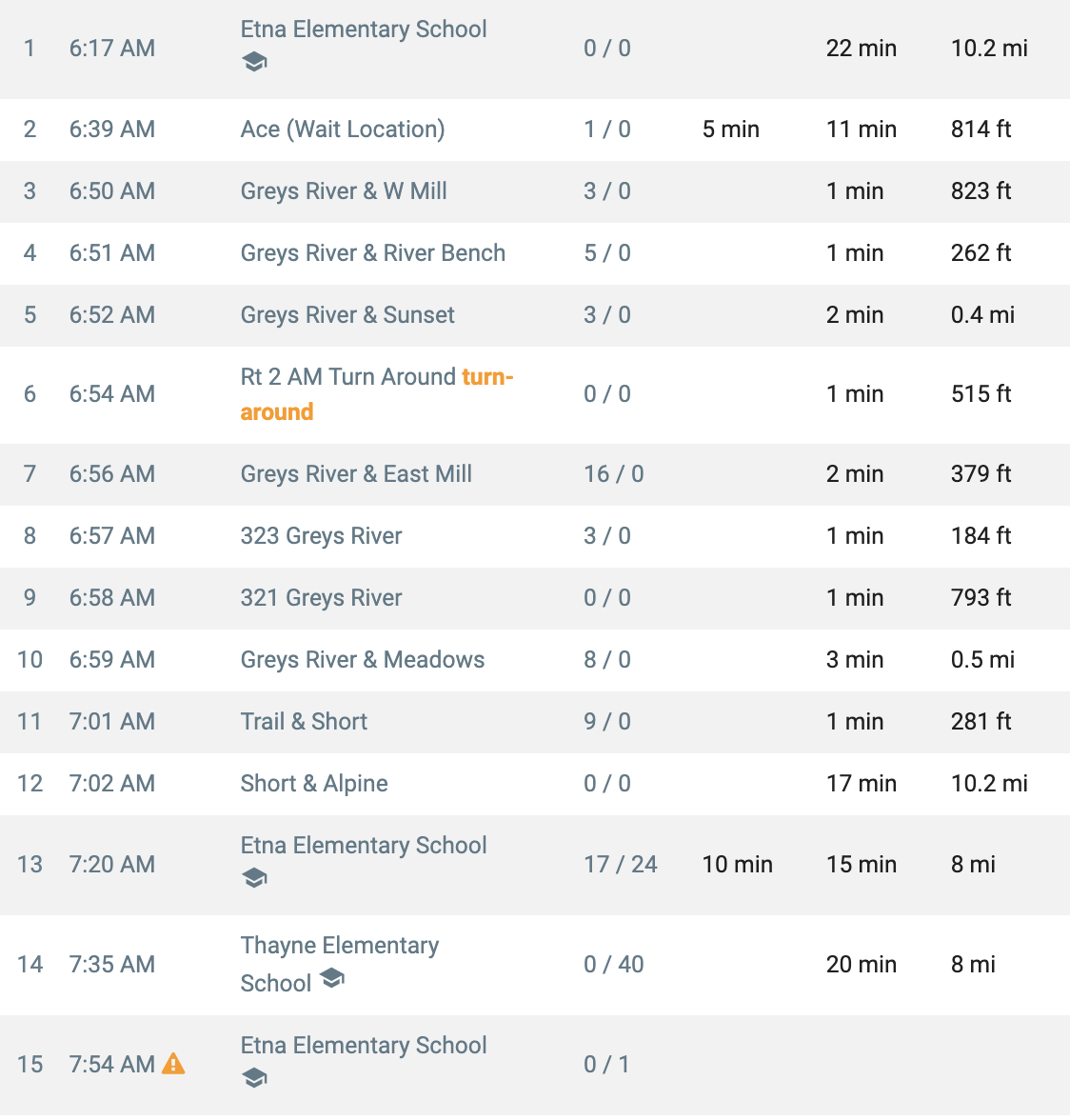Screen dimensions: 1070x1120
Task: Open the Ace (Wait Location) stop
Action: [x=343, y=130]
